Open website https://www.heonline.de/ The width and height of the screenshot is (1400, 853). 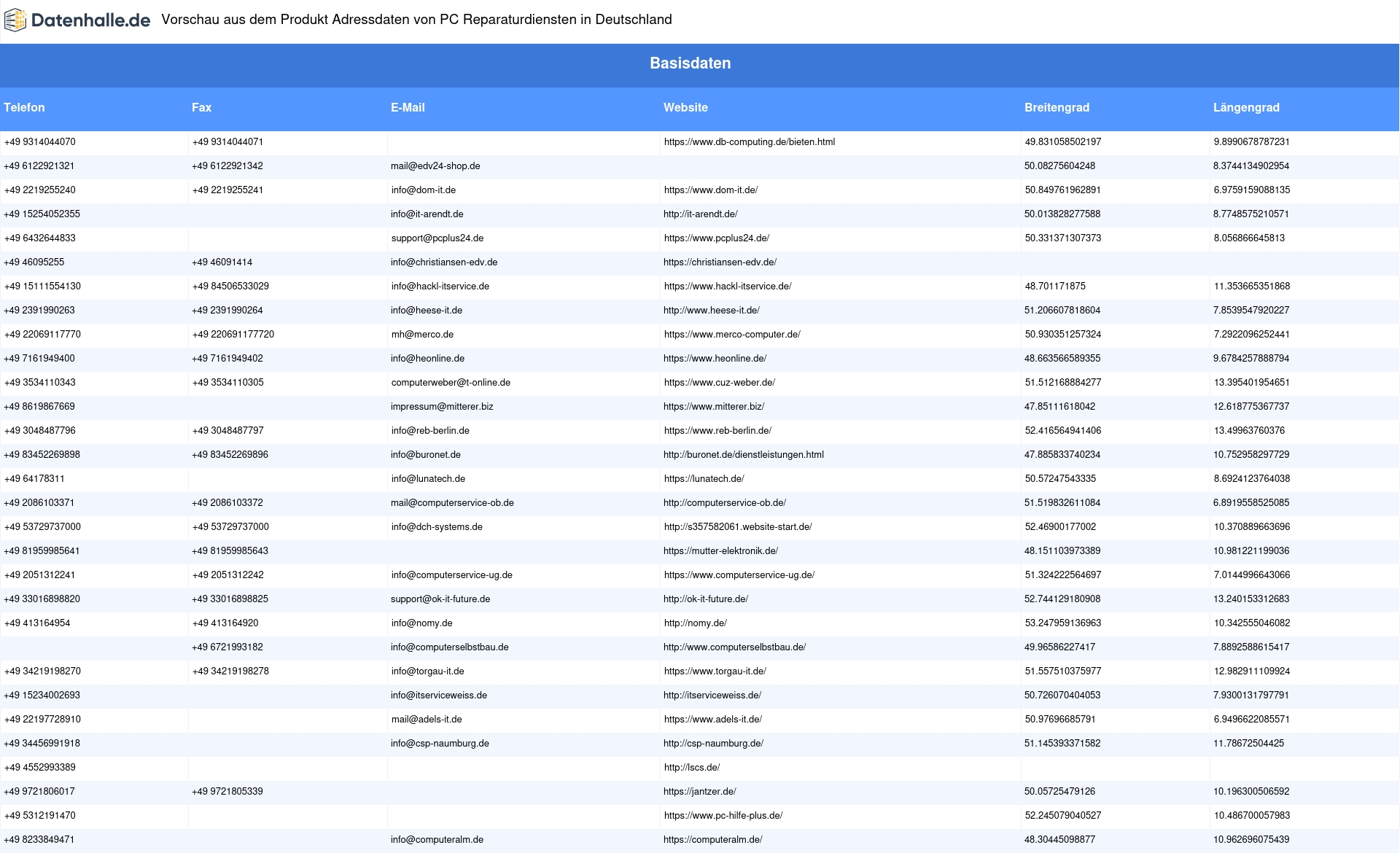point(715,359)
